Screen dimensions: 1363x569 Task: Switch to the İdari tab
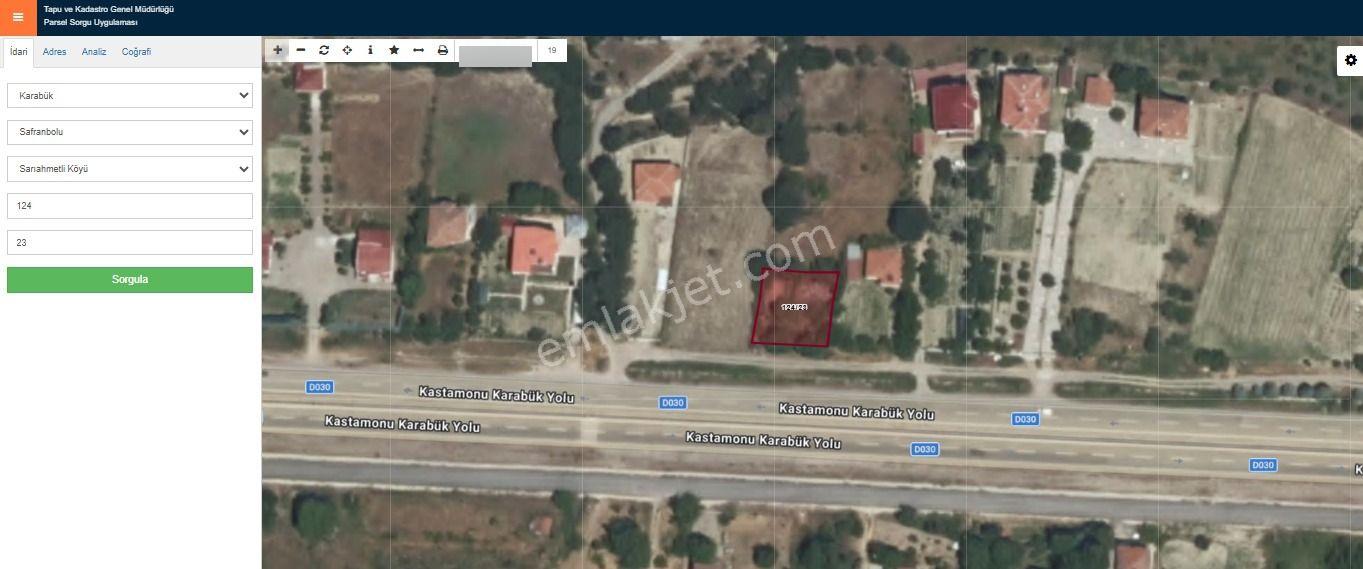[18, 52]
